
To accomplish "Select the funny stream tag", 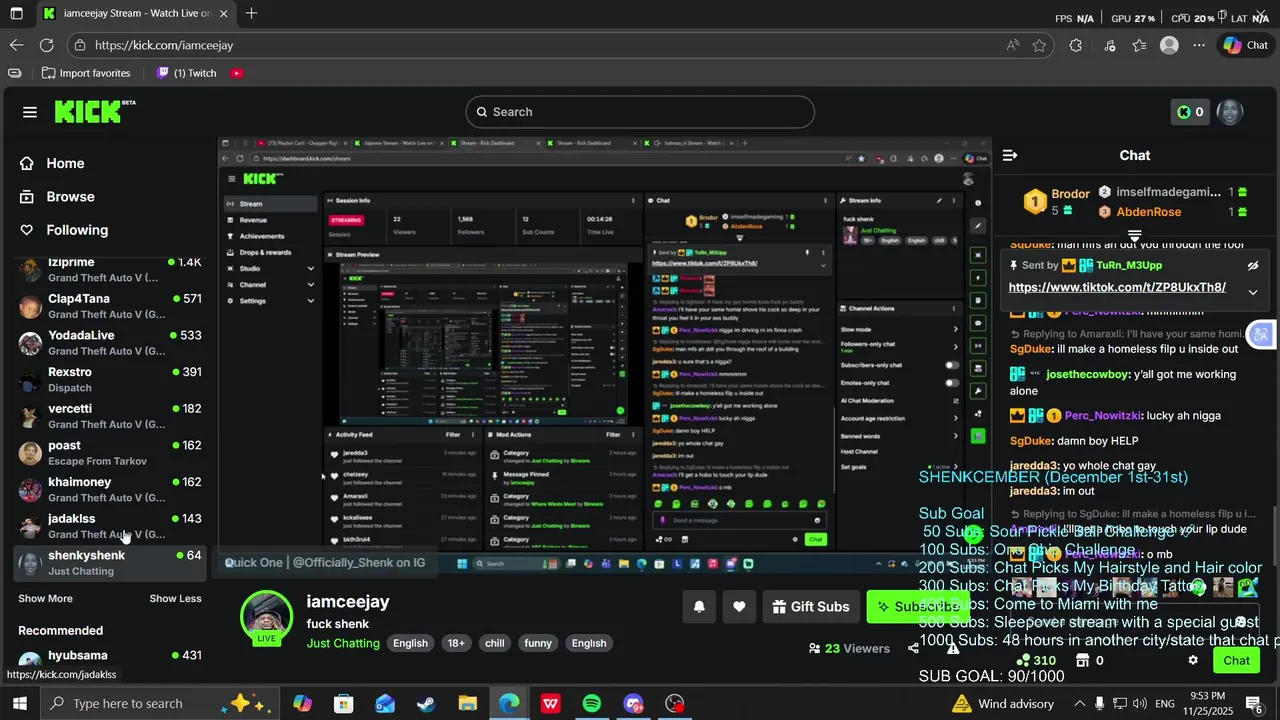I will [x=538, y=643].
